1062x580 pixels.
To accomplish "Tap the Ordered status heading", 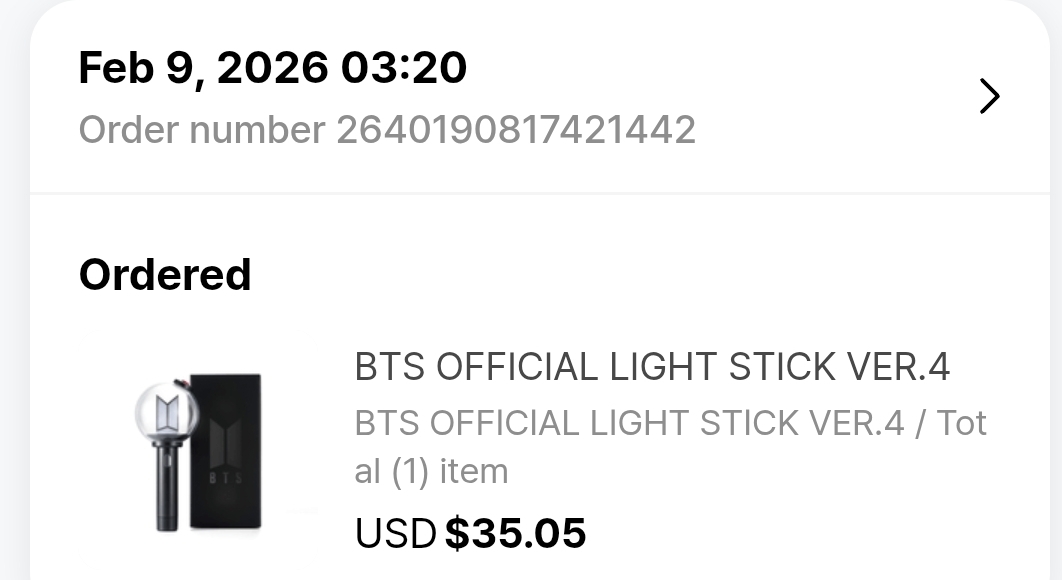I will coord(165,274).
